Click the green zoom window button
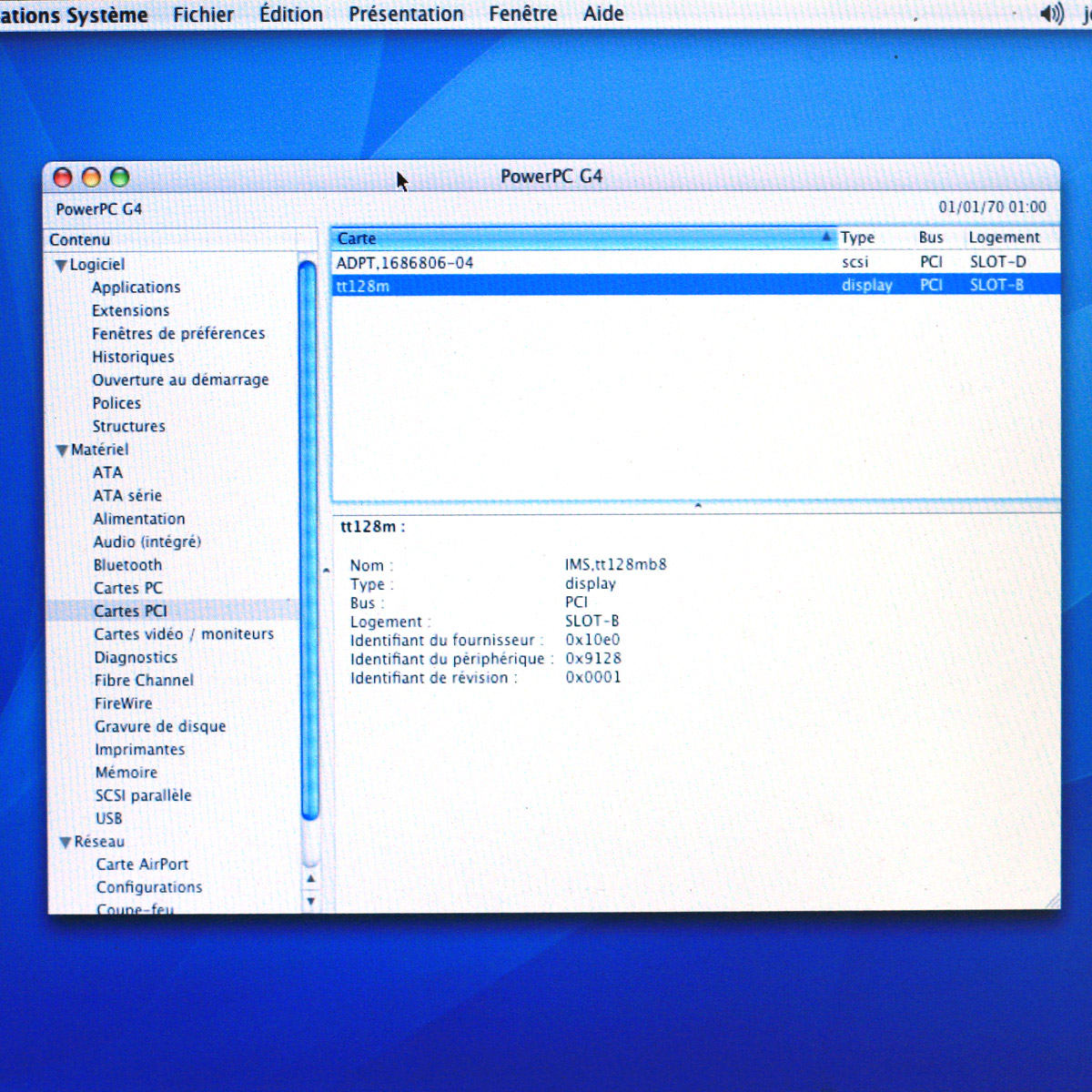The image size is (1092, 1092). 119,177
